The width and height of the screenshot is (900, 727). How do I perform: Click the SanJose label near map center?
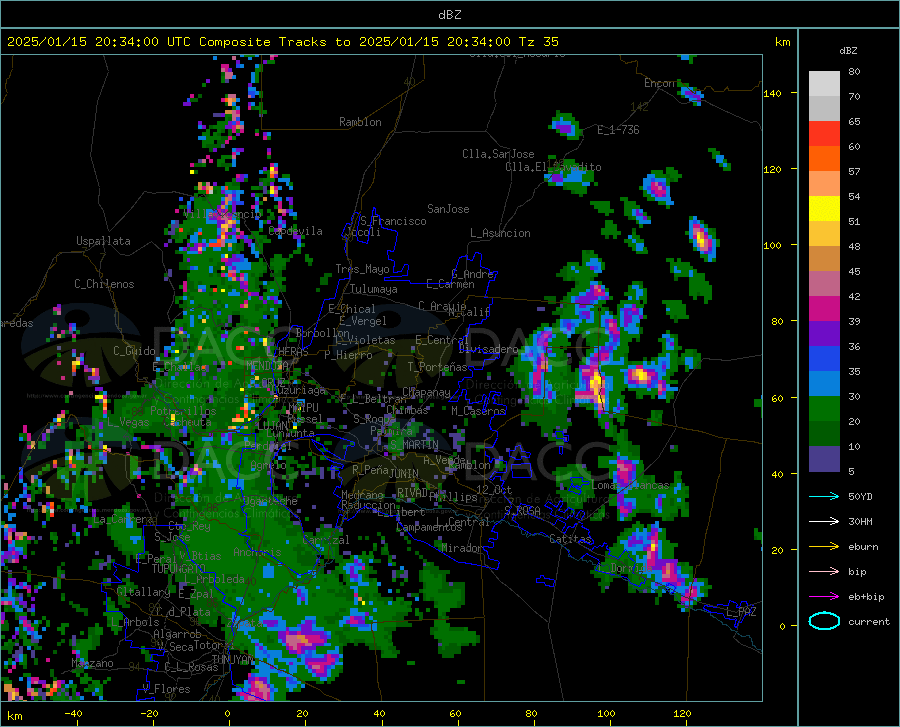point(448,209)
